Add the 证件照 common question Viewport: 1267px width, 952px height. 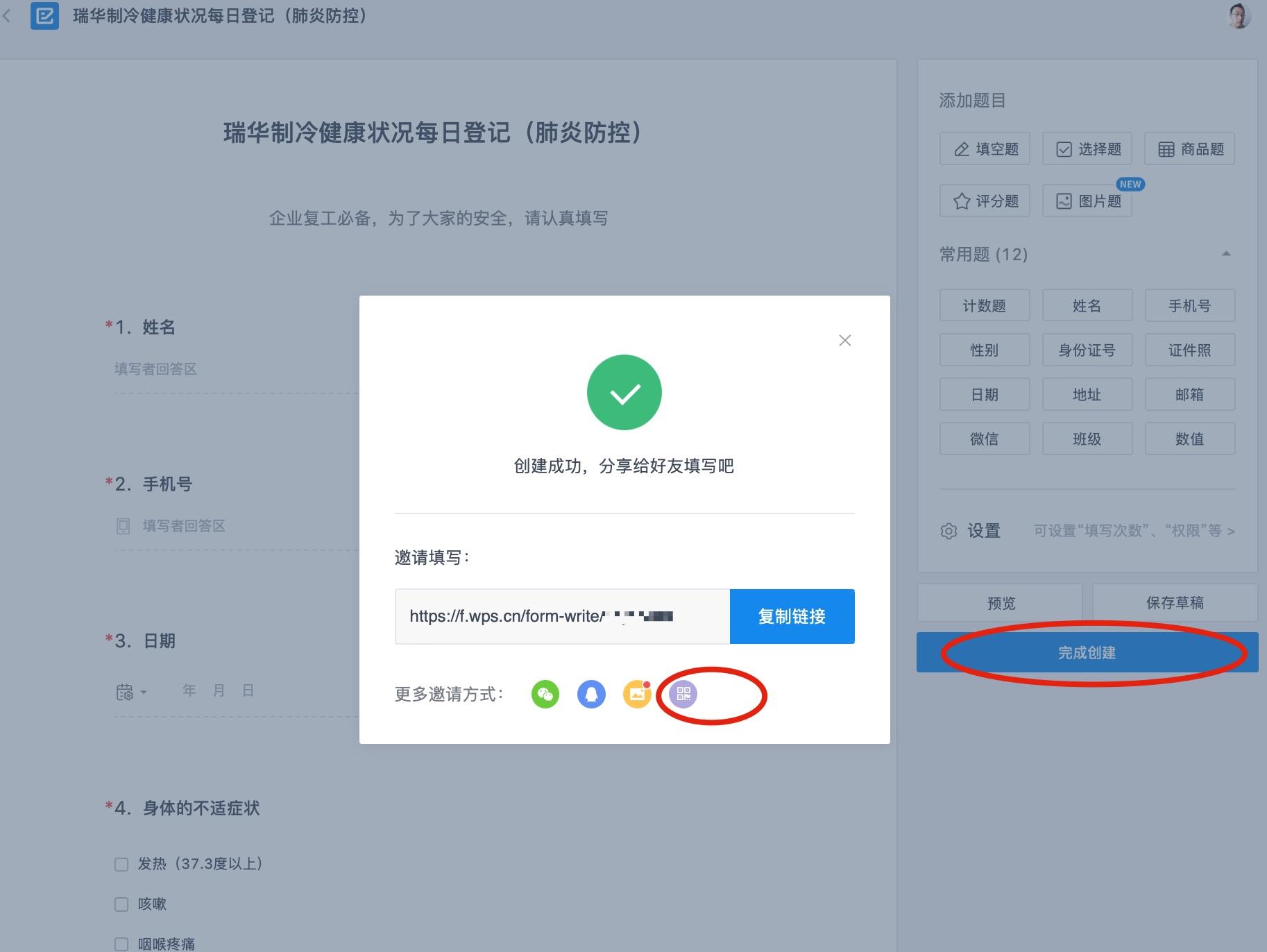pos(1190,350)
